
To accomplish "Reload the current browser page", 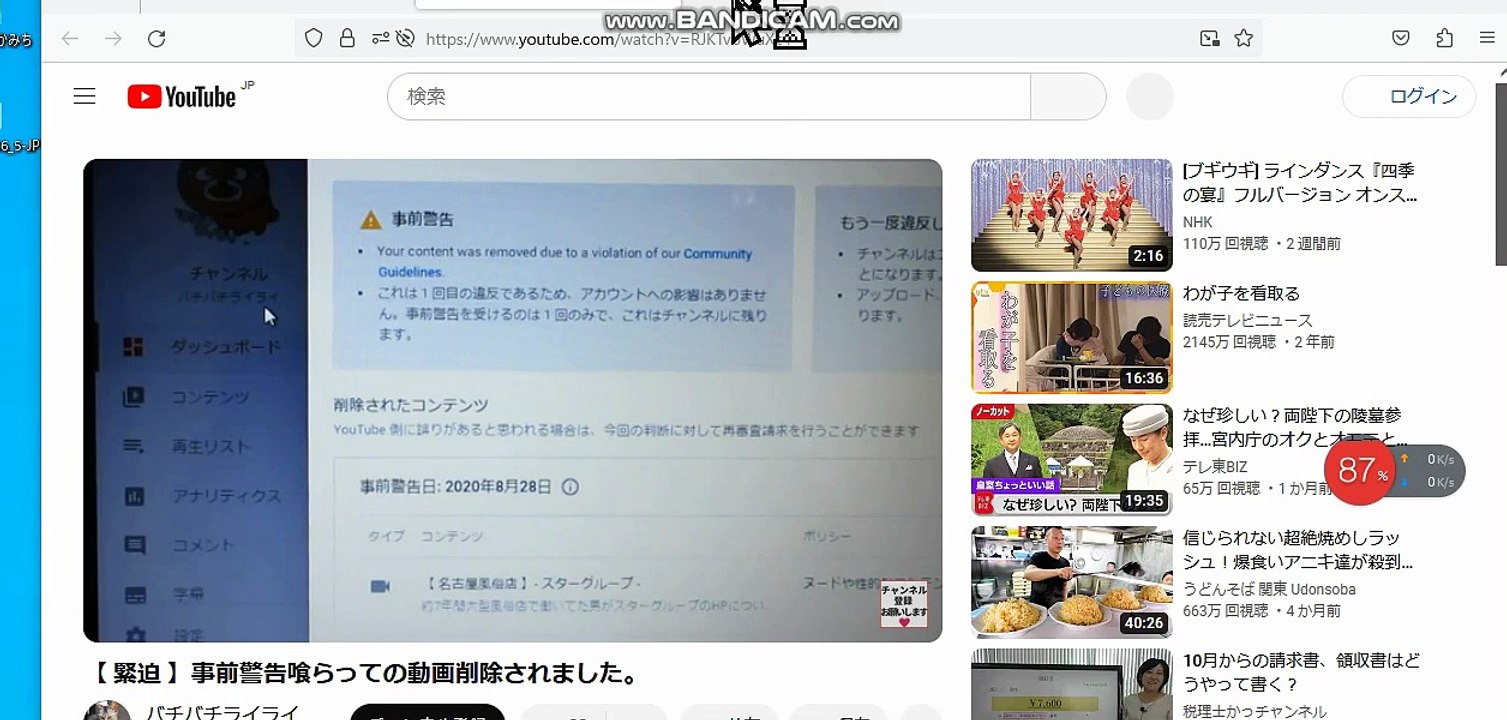I will click(156, 39).
